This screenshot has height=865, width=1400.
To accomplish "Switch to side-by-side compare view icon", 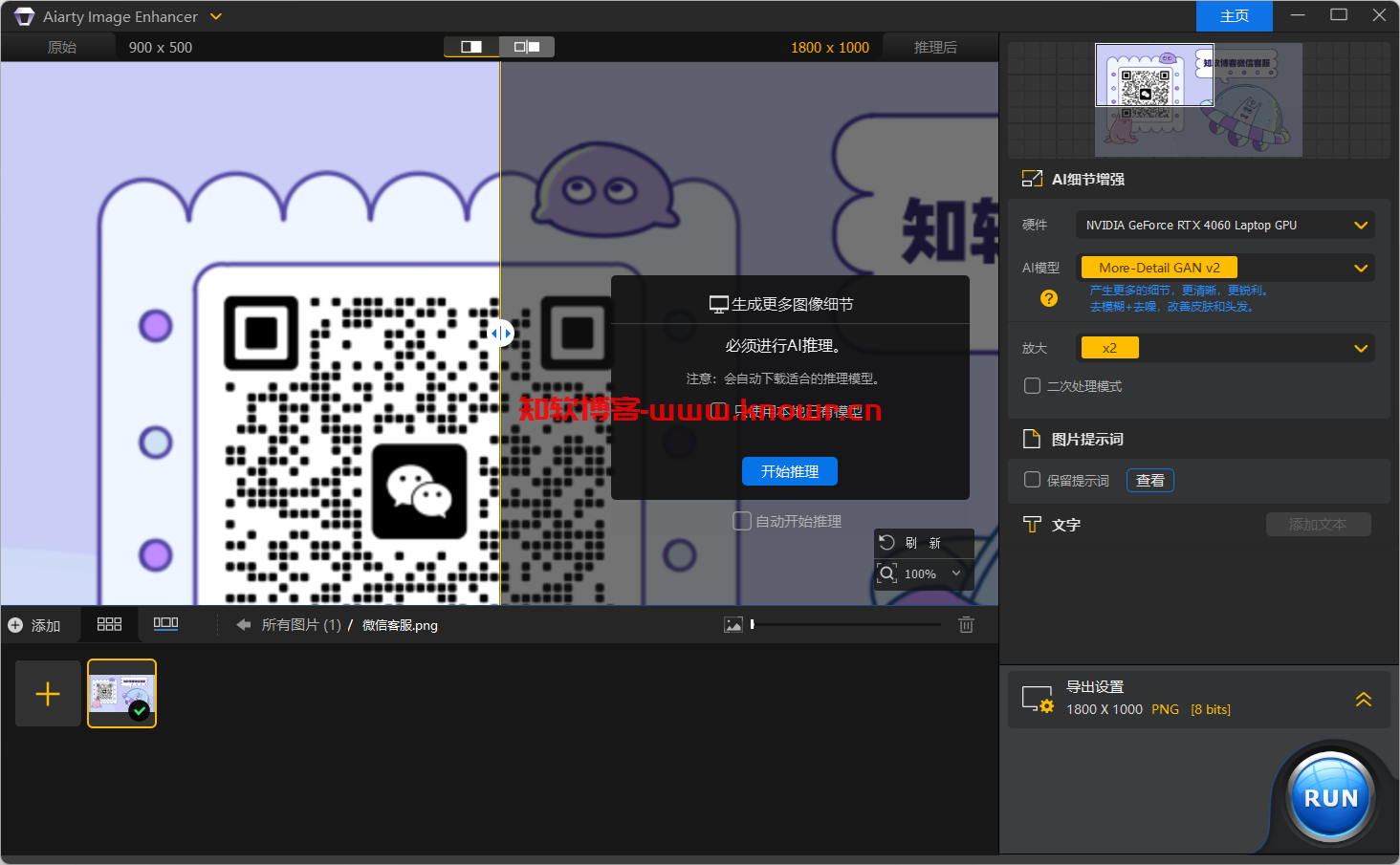I will [x=527, y=46].
